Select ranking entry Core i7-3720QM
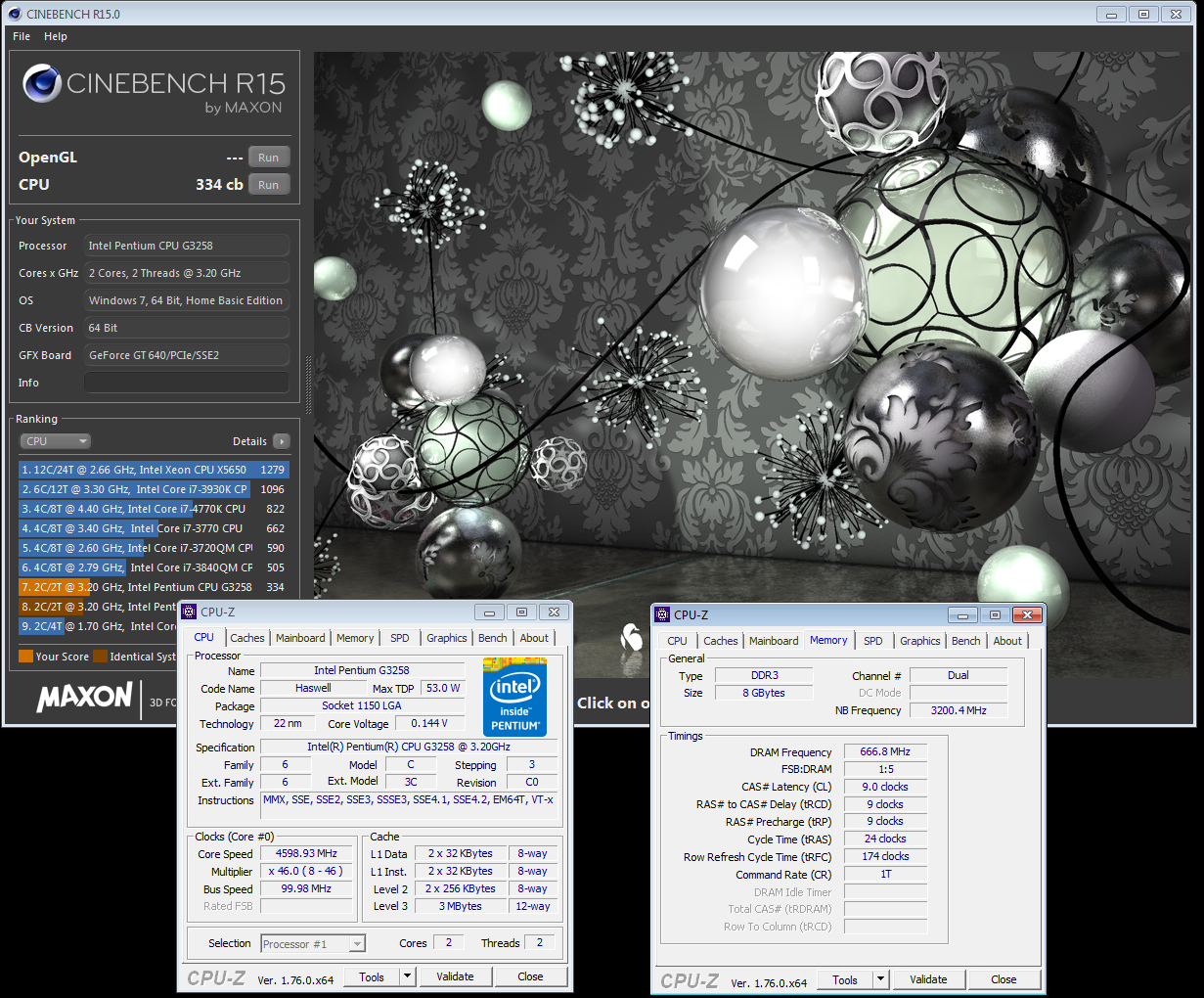Viewport: 1204px width, 998px height. click(154, 548)
